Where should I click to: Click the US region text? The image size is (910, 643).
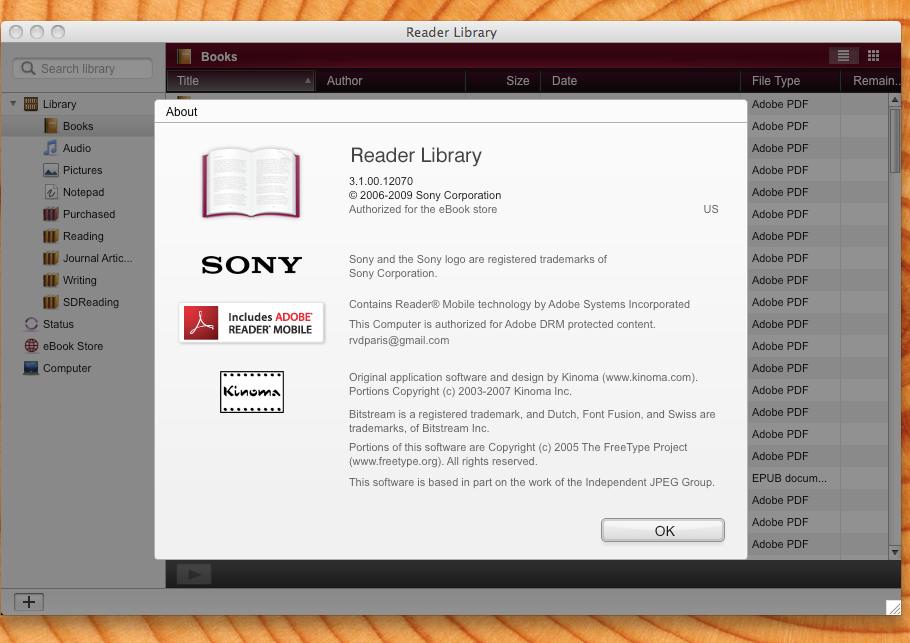pyautogui.click(x=711, y=209)
